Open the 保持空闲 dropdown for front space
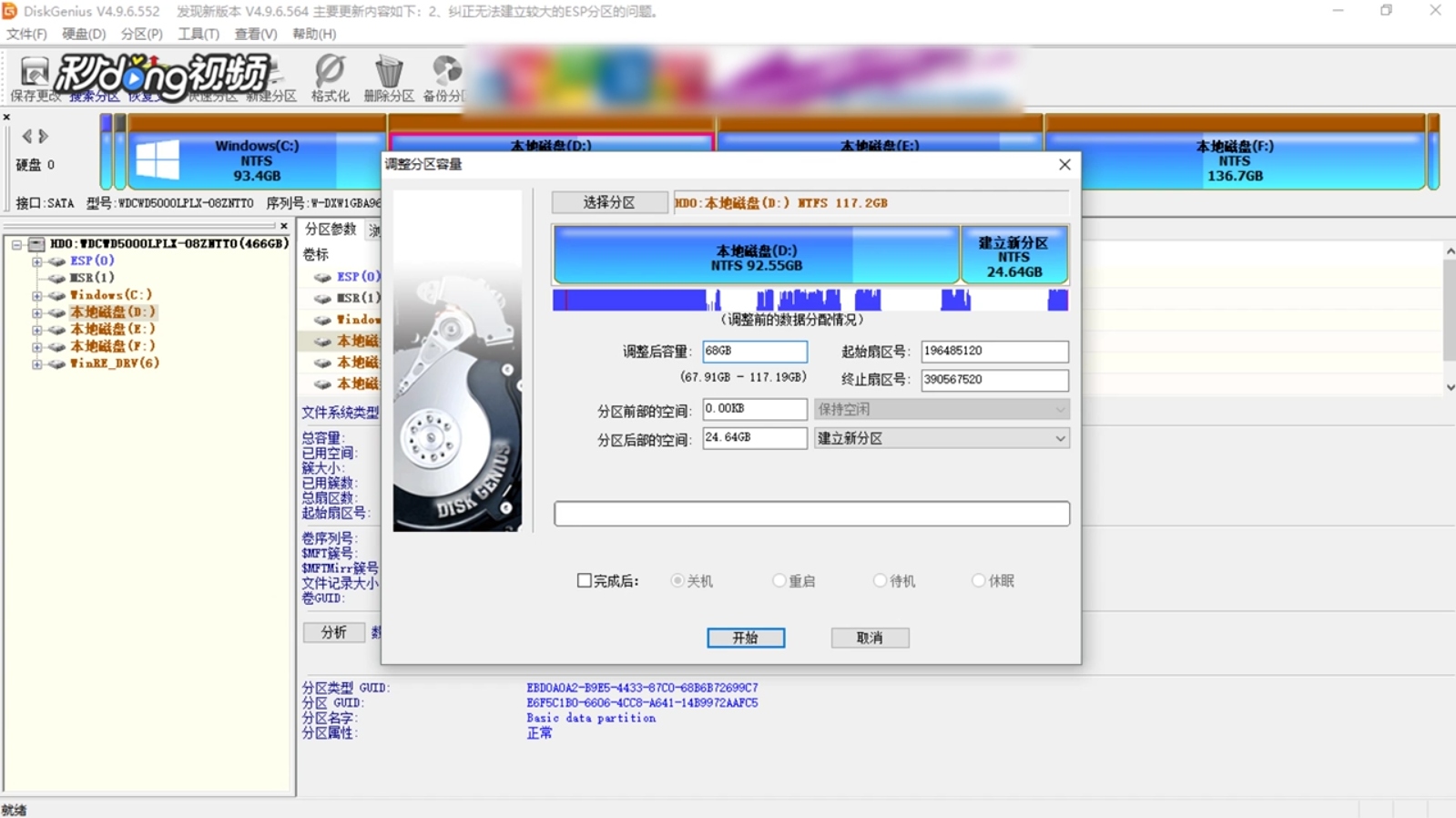The width and height of the screenshot is (1456, 818). coord(942,409)
